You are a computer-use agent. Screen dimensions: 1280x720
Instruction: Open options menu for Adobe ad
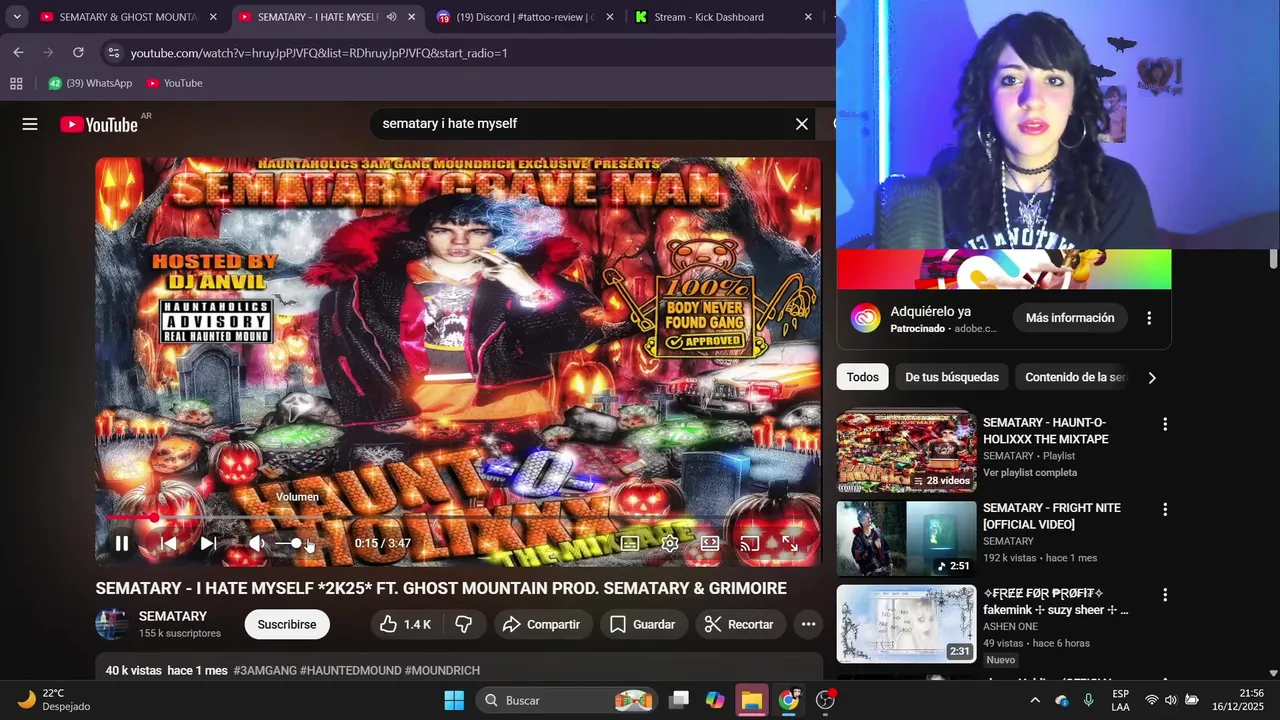pyautogui.click(x=1149, y=318)
